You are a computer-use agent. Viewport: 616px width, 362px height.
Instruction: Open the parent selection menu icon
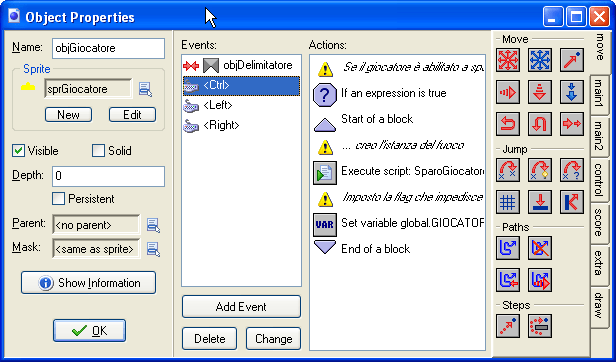[153, 225]
